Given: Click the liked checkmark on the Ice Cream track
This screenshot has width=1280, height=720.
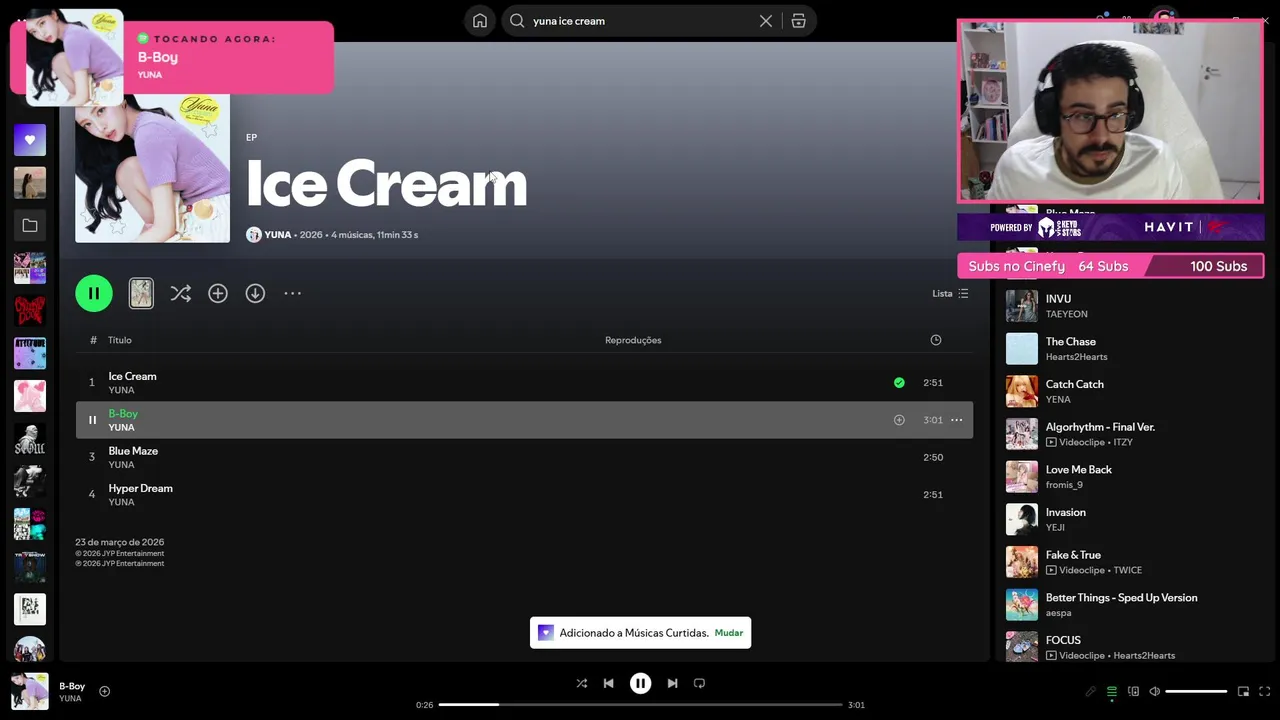Looking at the screenshot, I should (899, 382).
